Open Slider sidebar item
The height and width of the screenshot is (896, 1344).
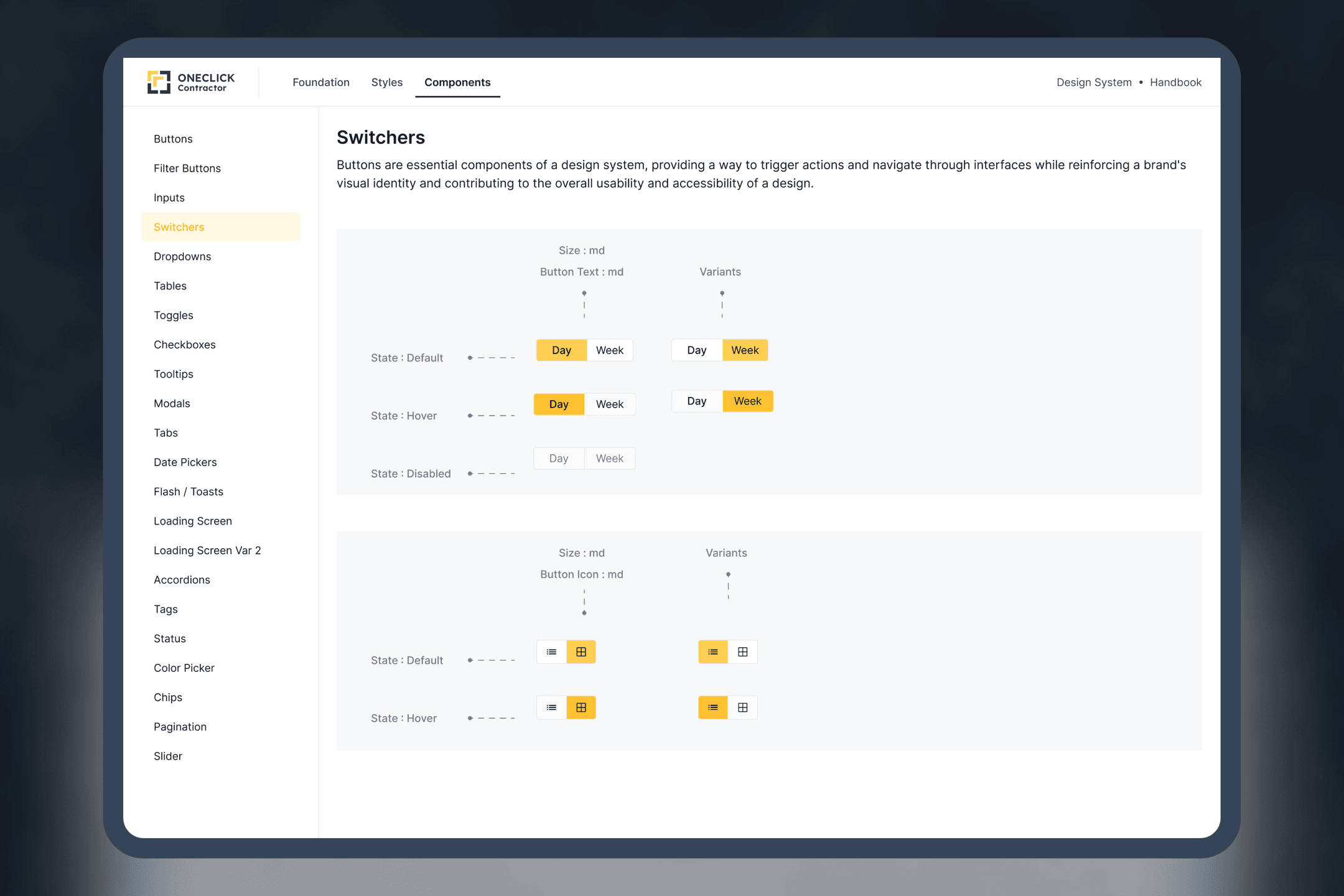coord(168,756)
